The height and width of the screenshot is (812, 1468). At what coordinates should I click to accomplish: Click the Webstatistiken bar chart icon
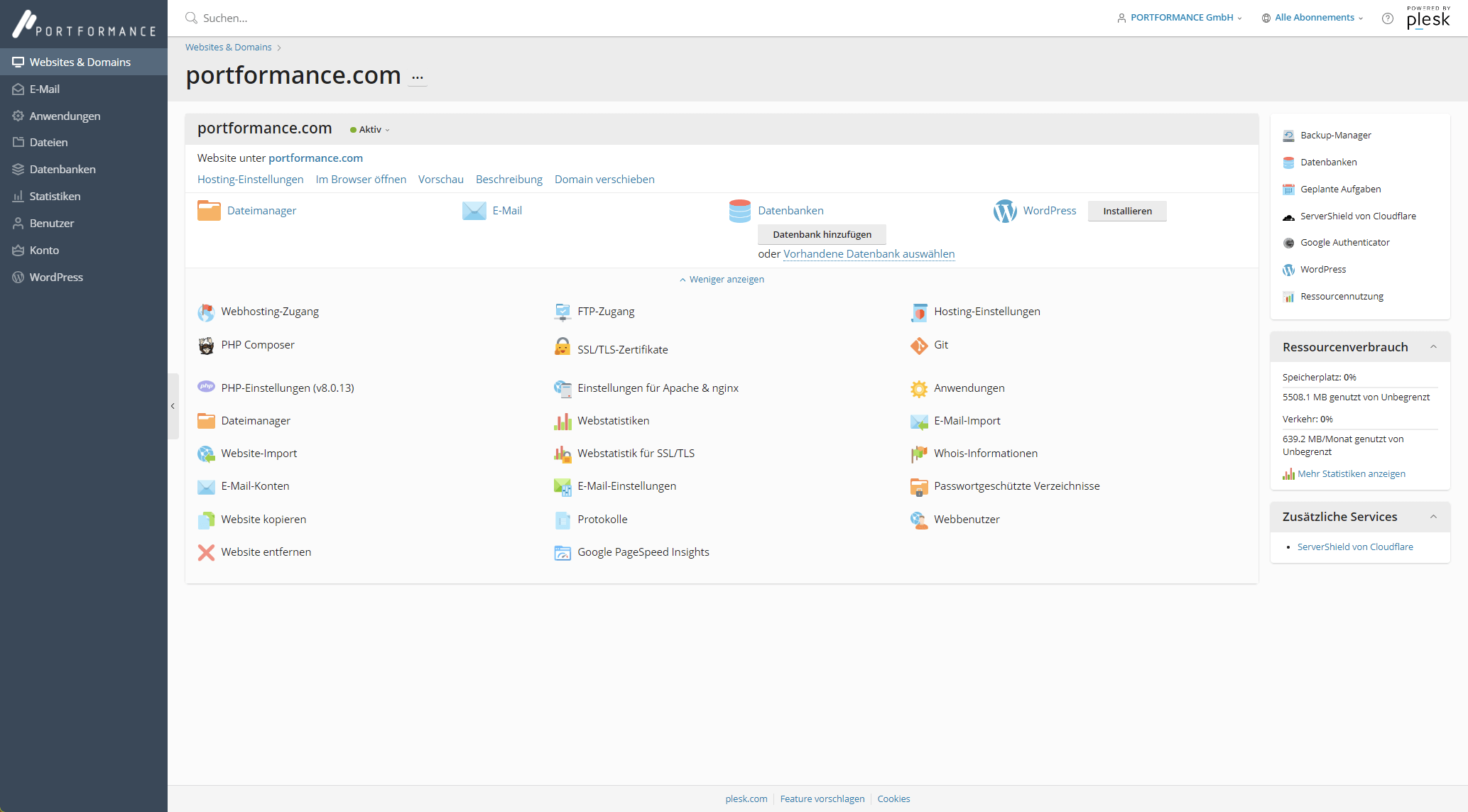tap(562, 422)
